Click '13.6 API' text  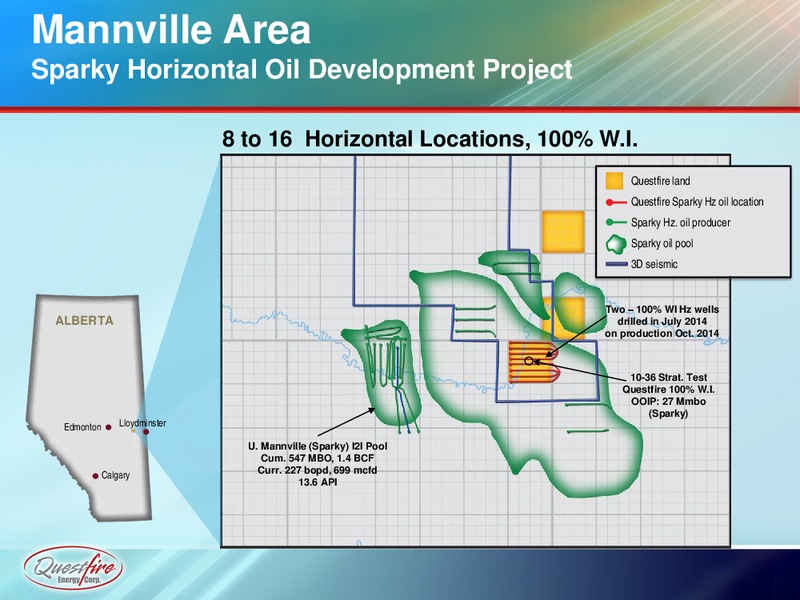(317, 482)
